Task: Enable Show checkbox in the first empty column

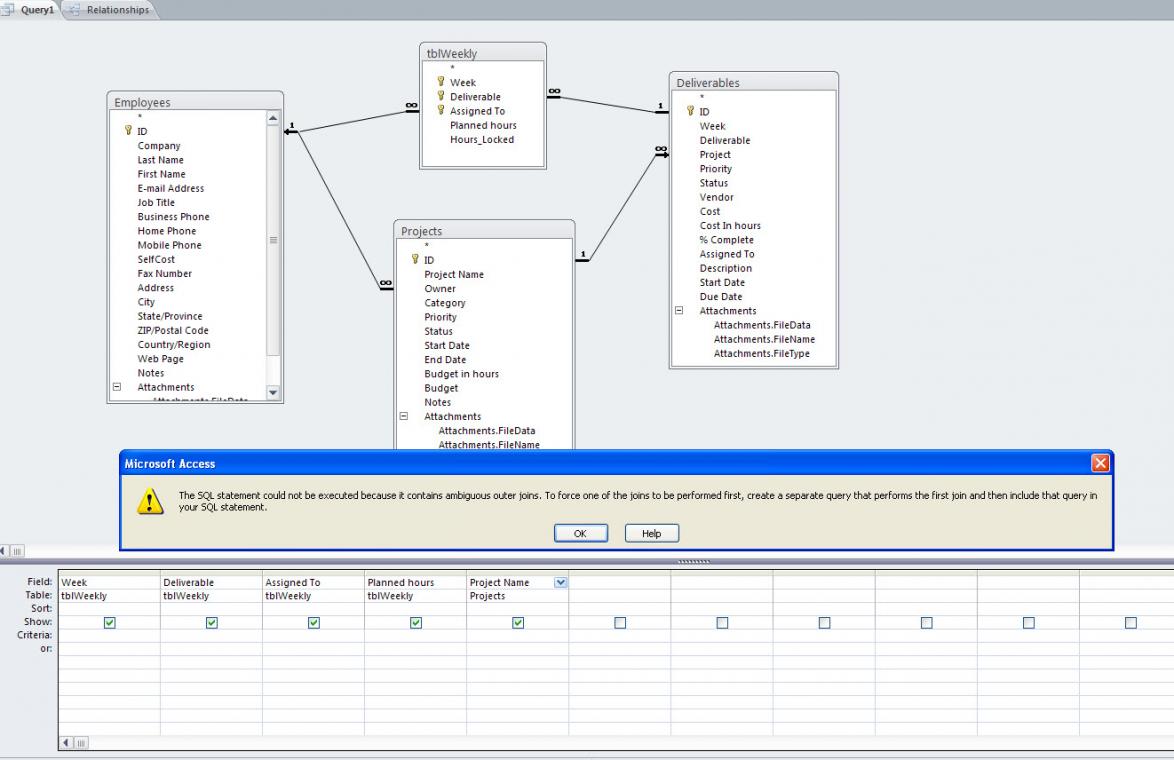Action: (620, 622)
